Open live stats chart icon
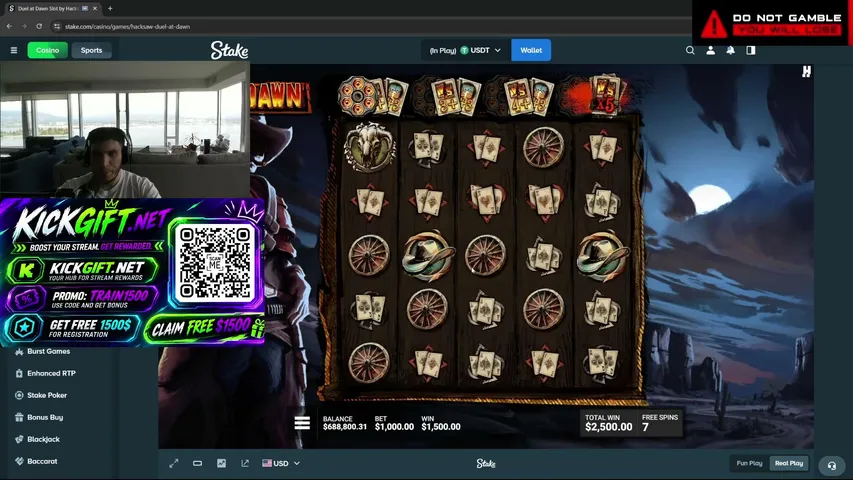This screenshot has width=853, height=480. [221, 463]
